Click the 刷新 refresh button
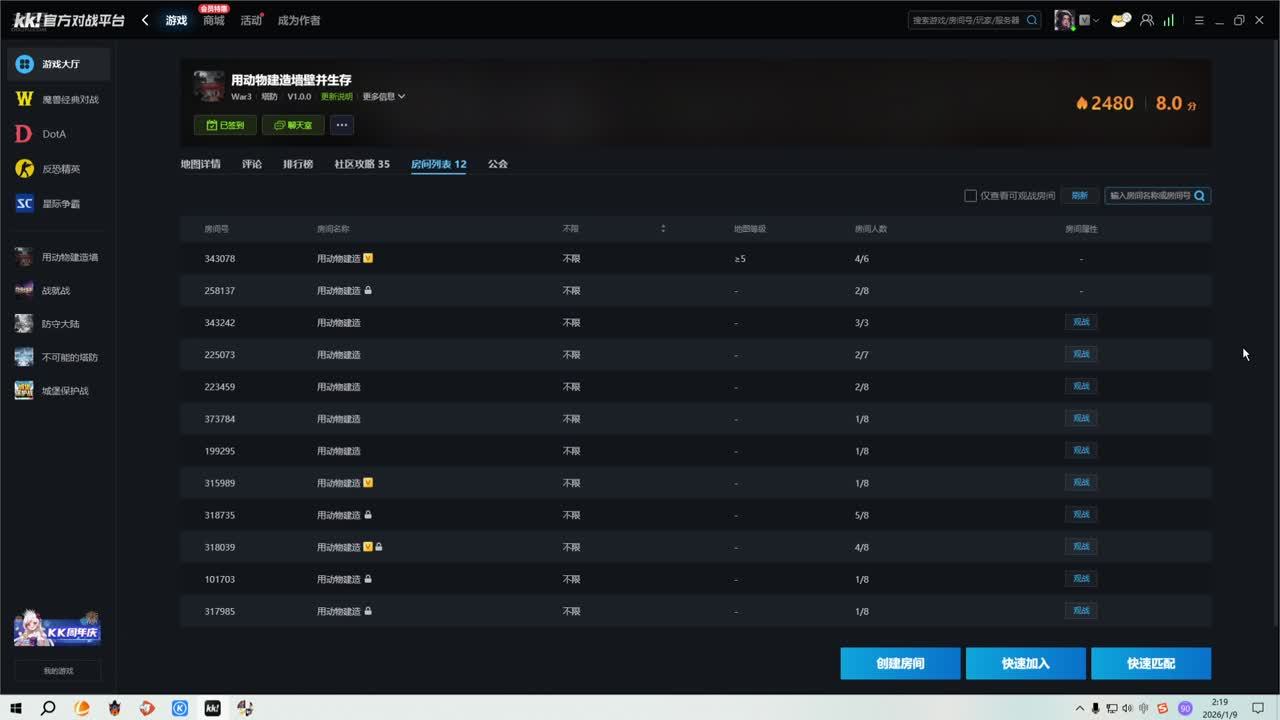 click(1080, 196)
